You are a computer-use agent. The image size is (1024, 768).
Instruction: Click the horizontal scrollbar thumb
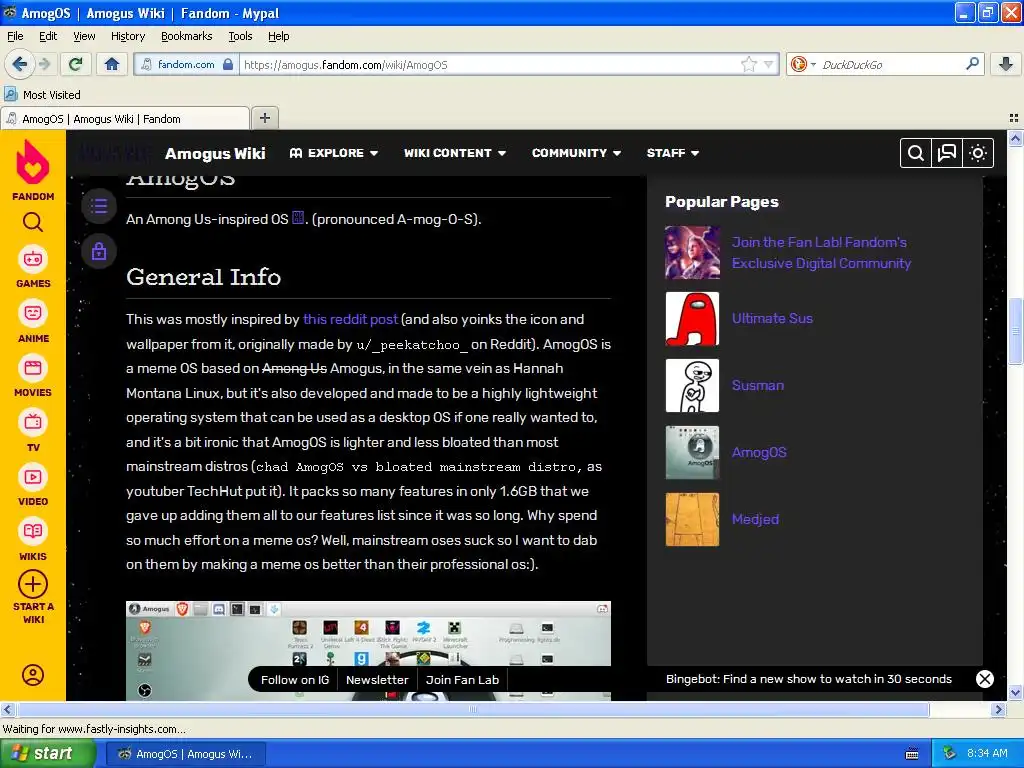[x=472, y=709]
